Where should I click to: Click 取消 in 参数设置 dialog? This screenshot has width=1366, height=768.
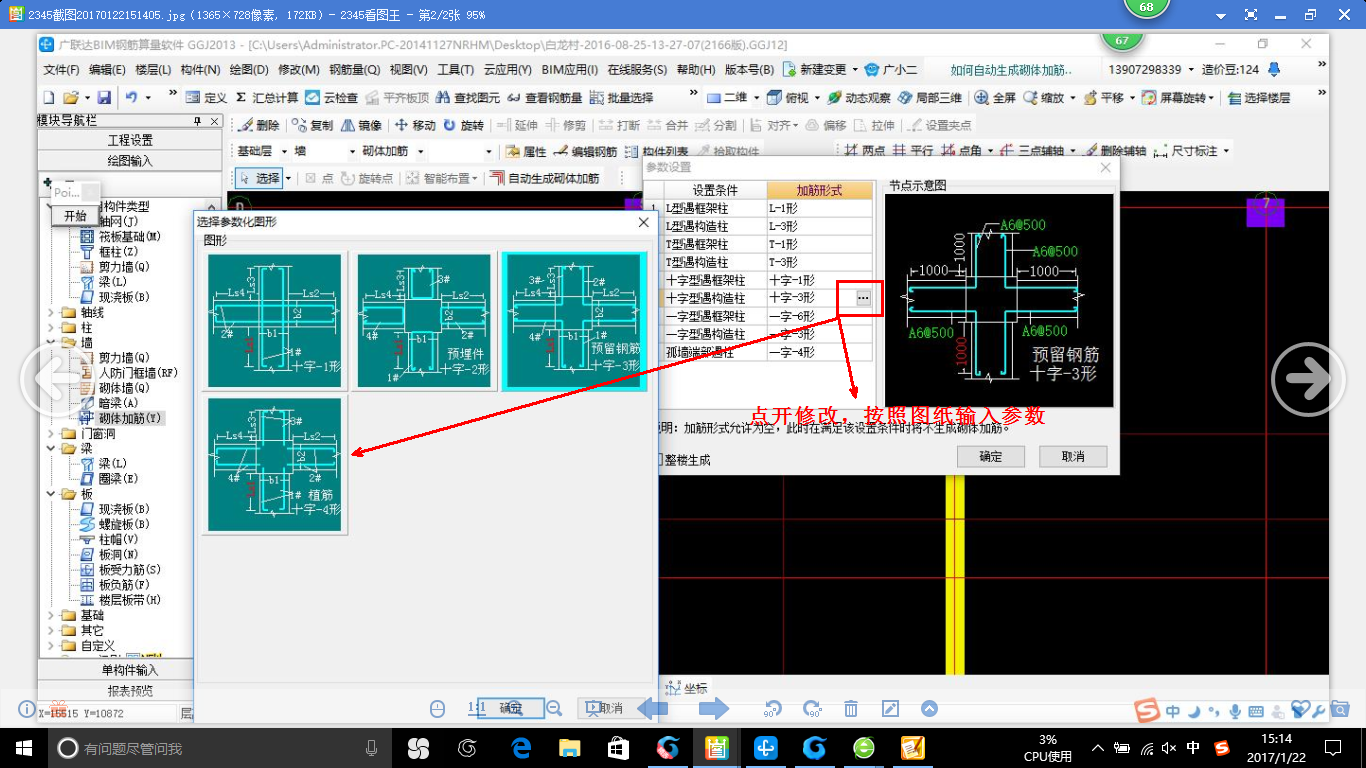click(x=1073, y=457)
